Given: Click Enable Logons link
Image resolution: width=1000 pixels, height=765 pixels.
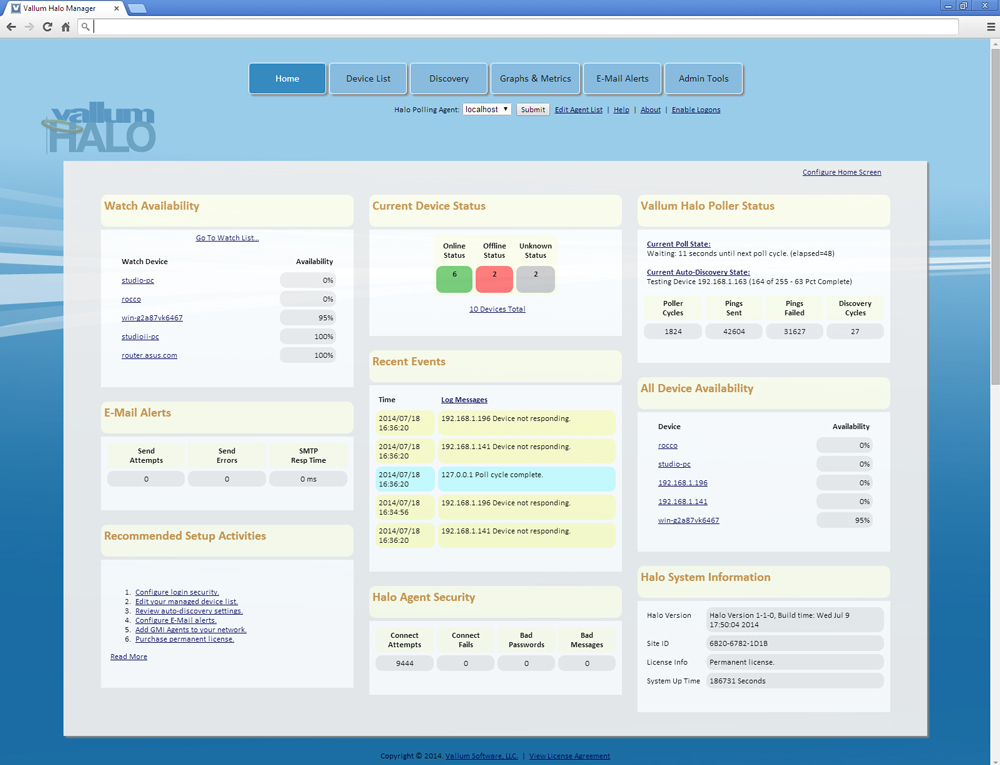Looking at the screenshot, I should [696, 110].
